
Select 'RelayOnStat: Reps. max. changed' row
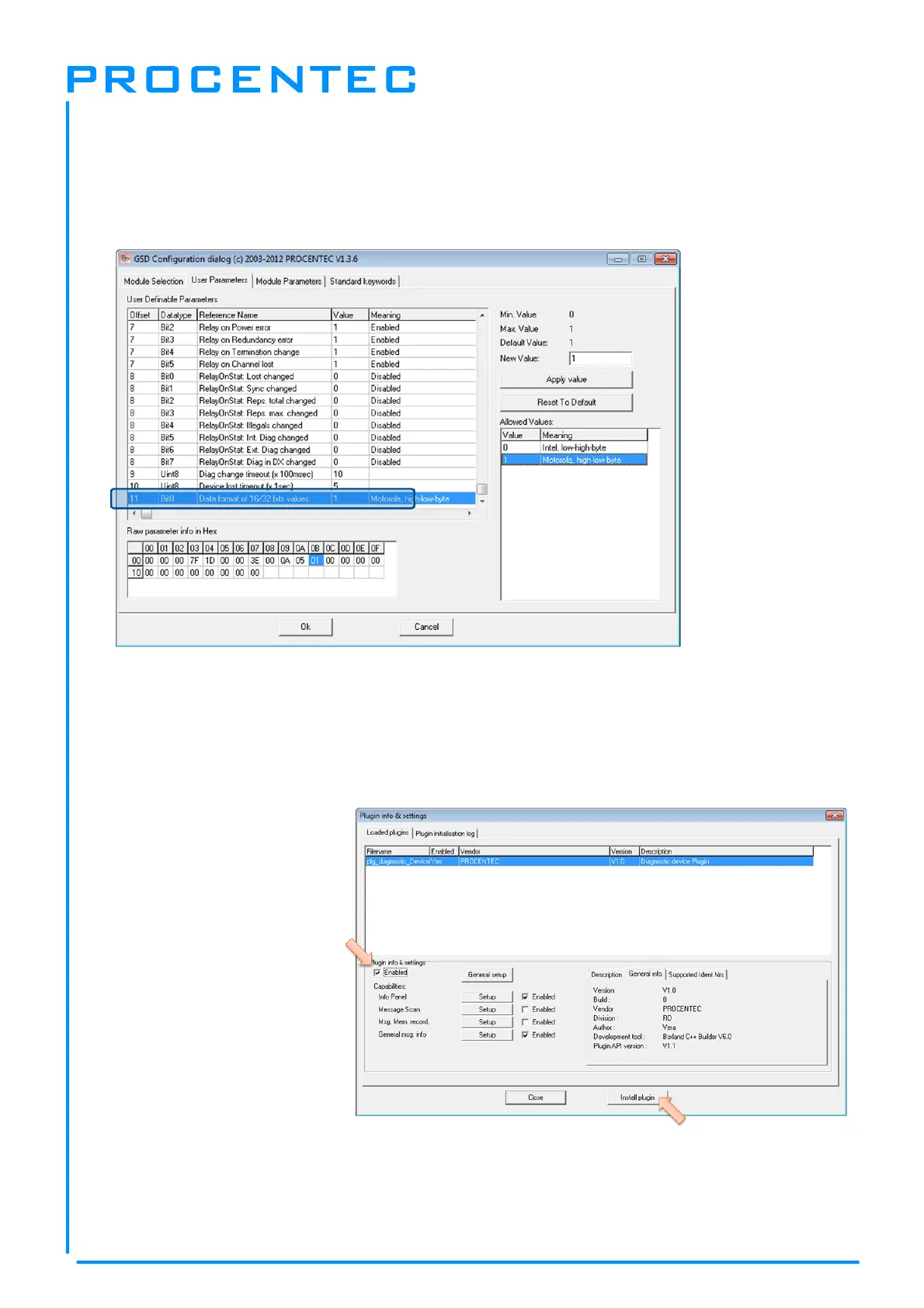click(301, 413)
